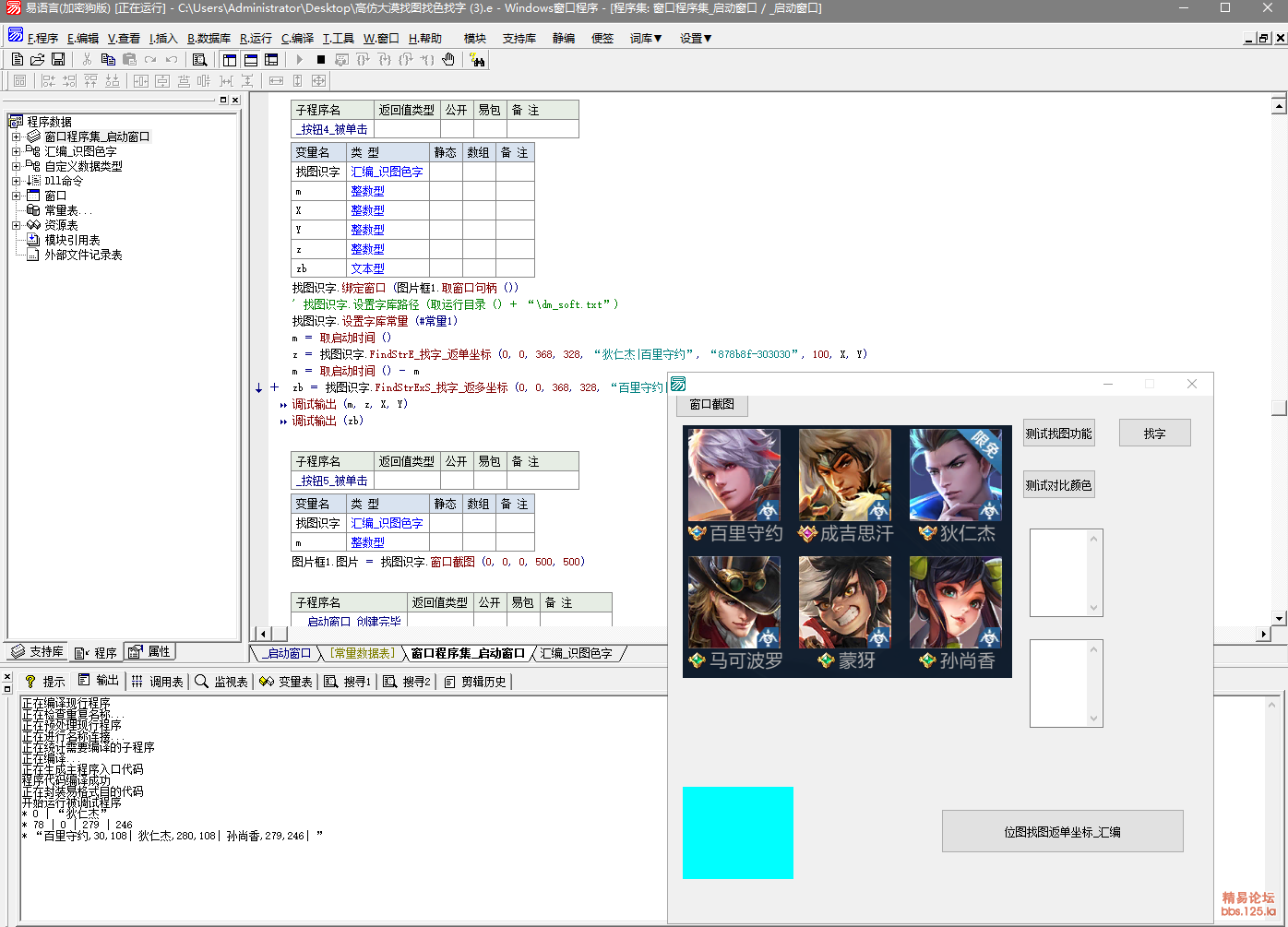1288x927 pixels.
Task: Redo the last action in toolbar
Action: click(150, 59)
